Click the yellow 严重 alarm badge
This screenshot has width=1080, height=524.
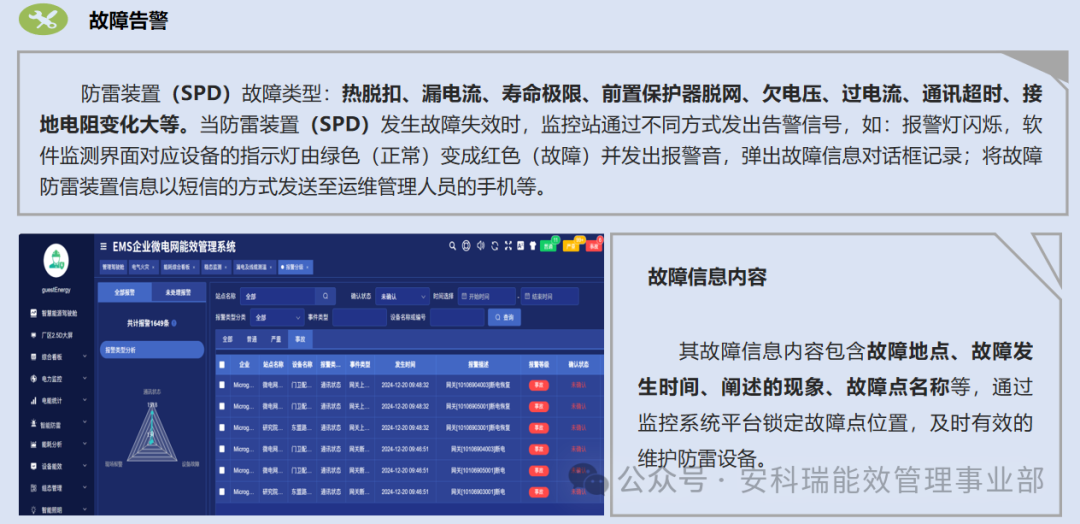pos(571,245)
